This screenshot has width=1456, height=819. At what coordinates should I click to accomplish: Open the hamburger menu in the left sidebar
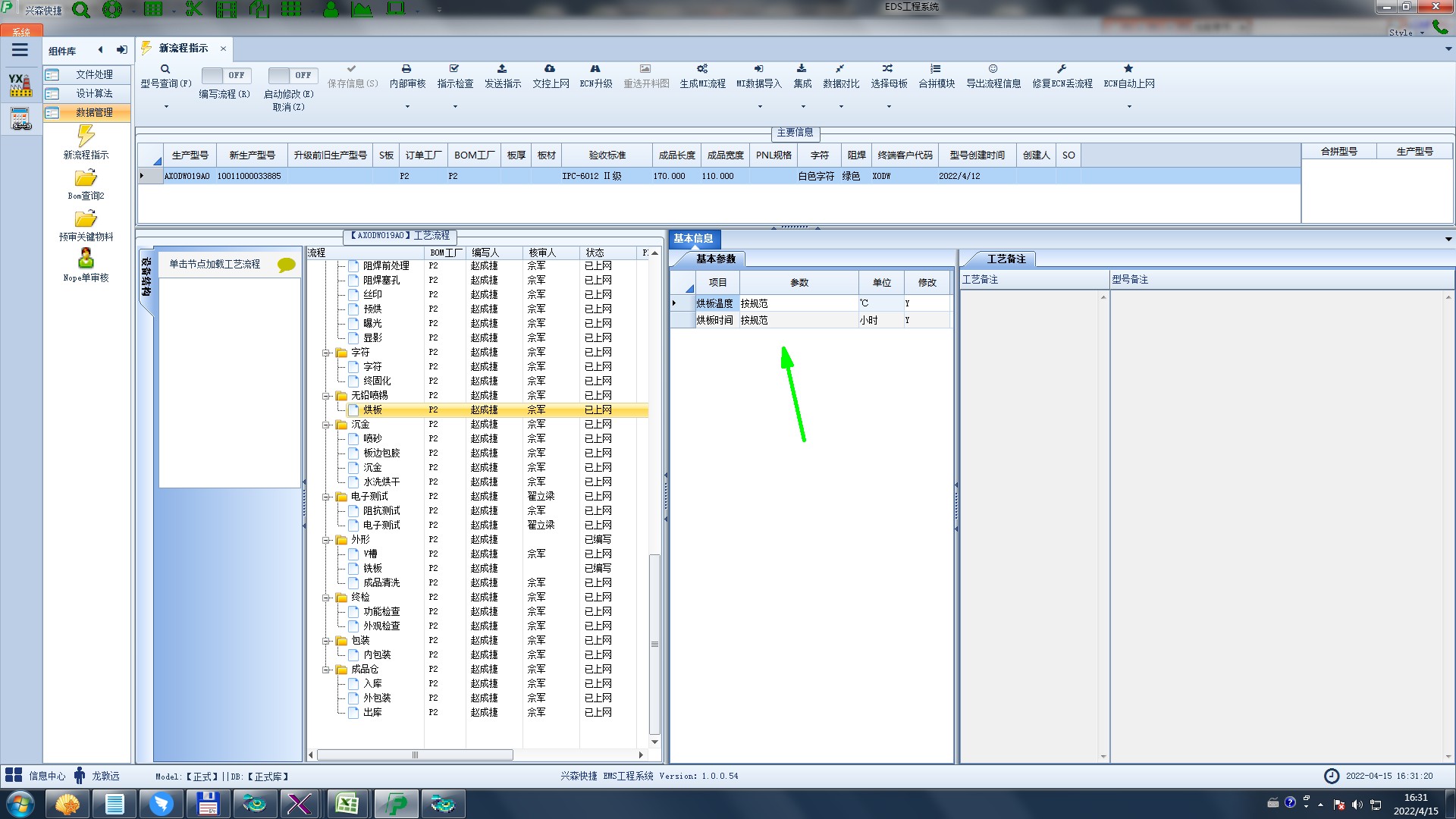coord(20,50)
